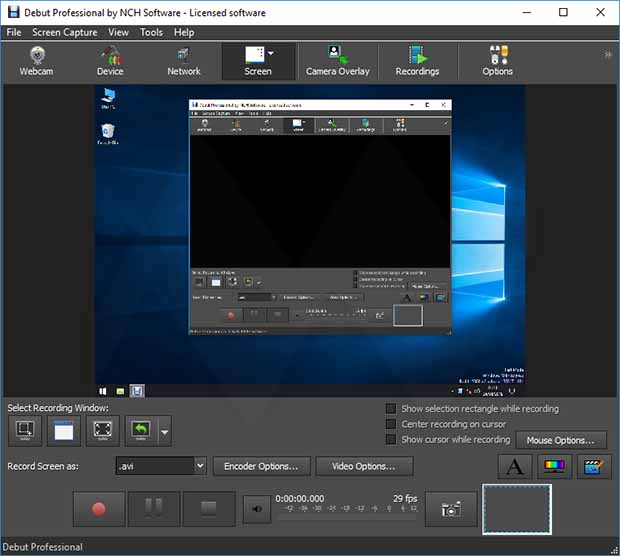Click the previous-selection green arrow icon
Screen dimensions: 620x556
(x=141, y=431)
